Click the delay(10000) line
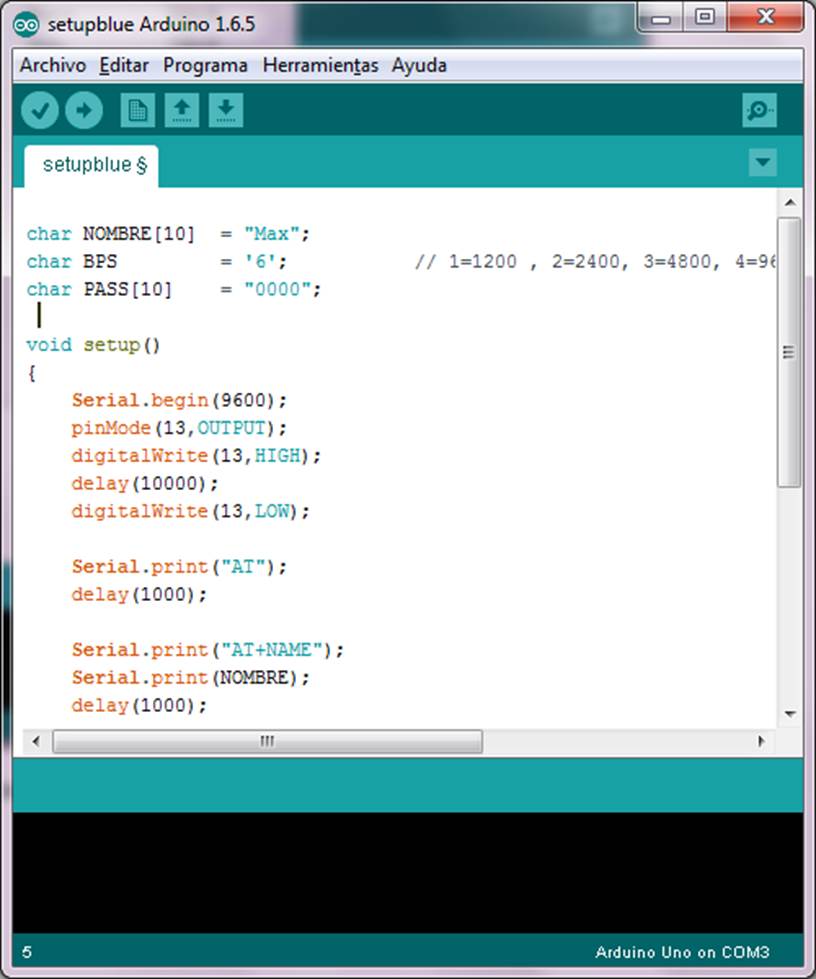 tap(145, 483)
